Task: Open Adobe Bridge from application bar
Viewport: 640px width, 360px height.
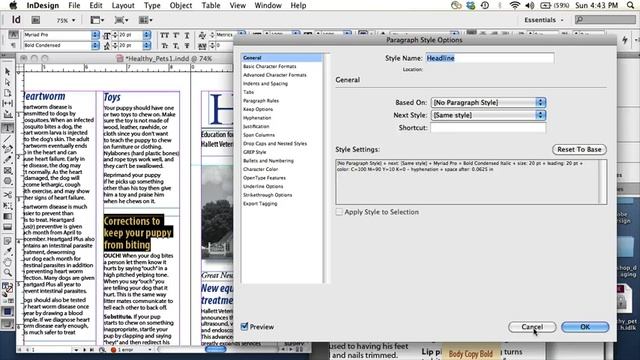Action: (x=36, y=20)
